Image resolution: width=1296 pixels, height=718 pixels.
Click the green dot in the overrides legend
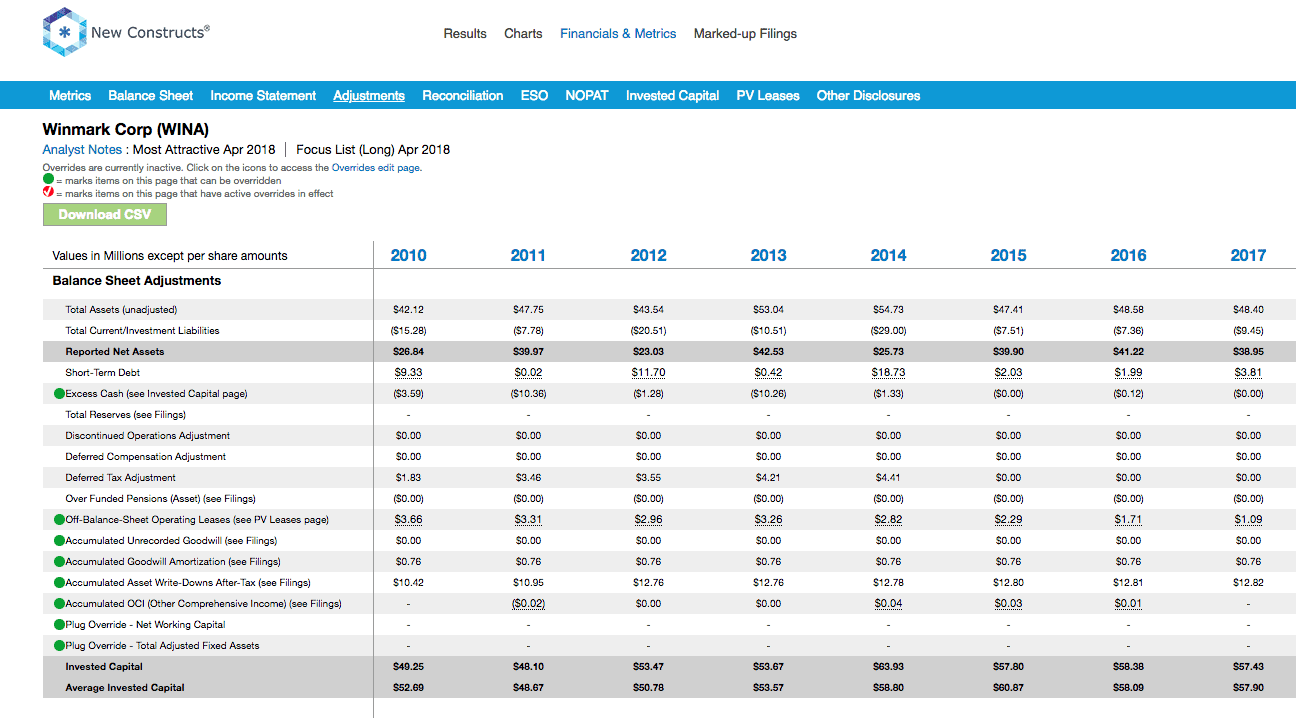coord(48,180)
